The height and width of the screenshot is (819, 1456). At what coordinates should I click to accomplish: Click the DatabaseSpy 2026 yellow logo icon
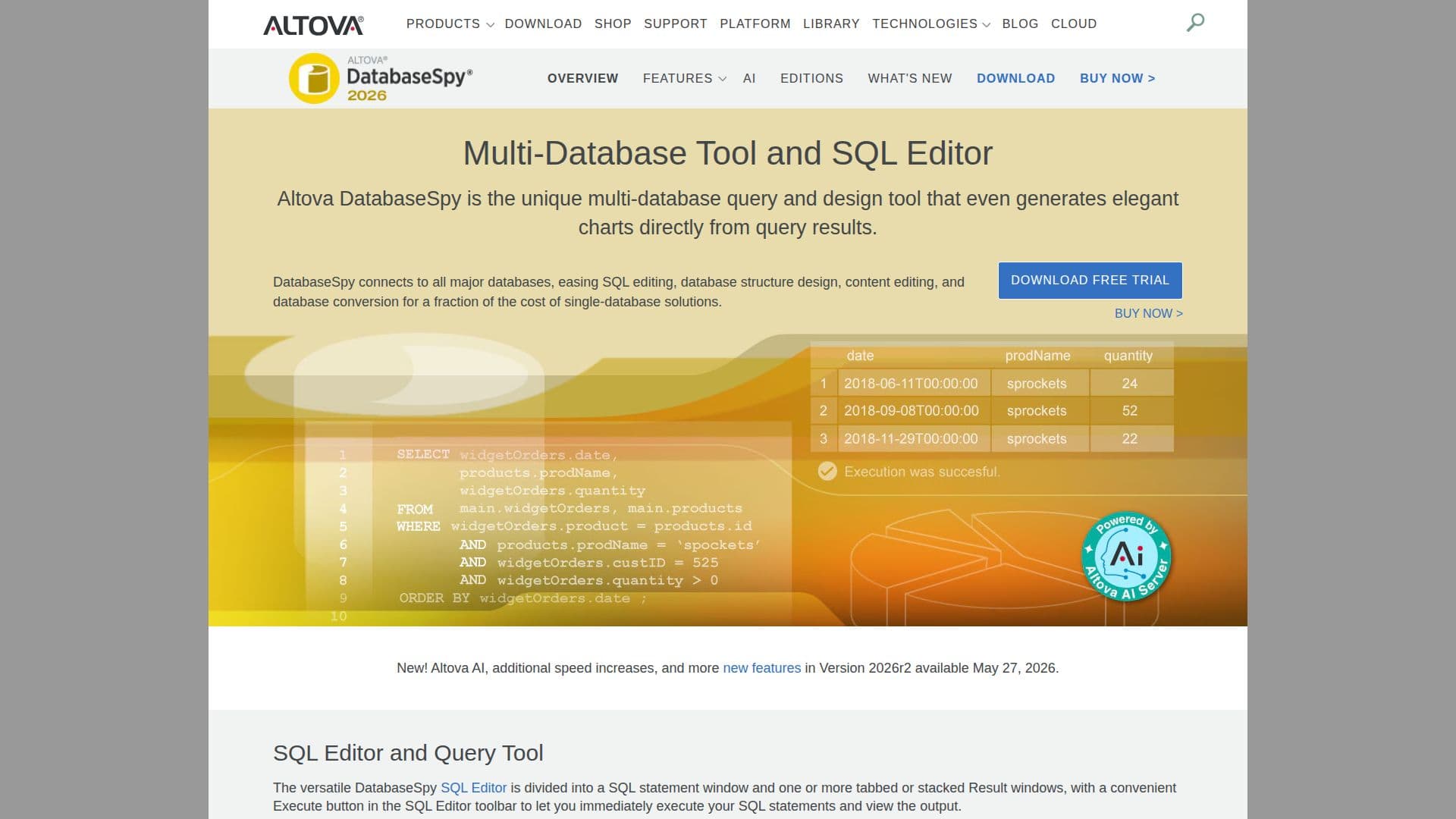tap(313, 78)
